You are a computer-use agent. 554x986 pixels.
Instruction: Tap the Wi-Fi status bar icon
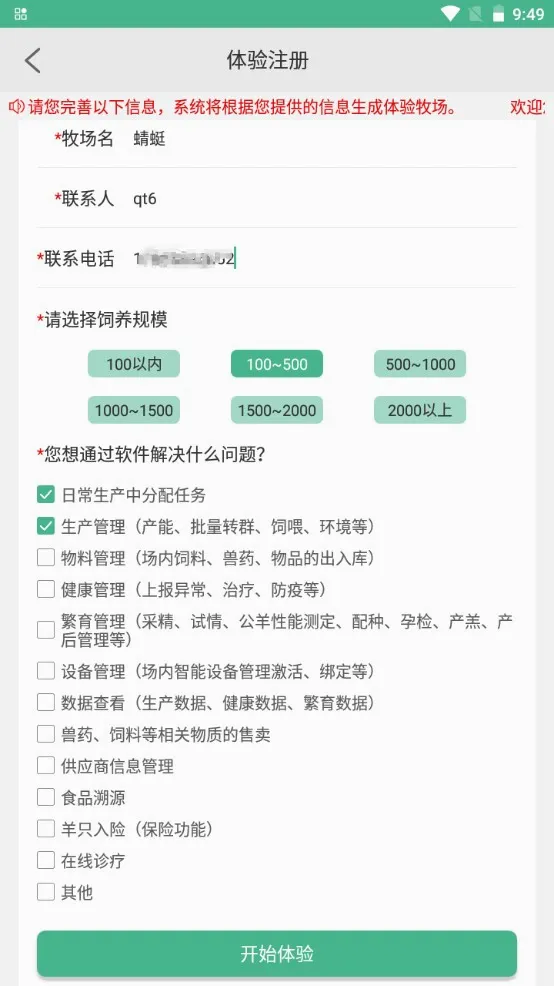coord(450,13)
